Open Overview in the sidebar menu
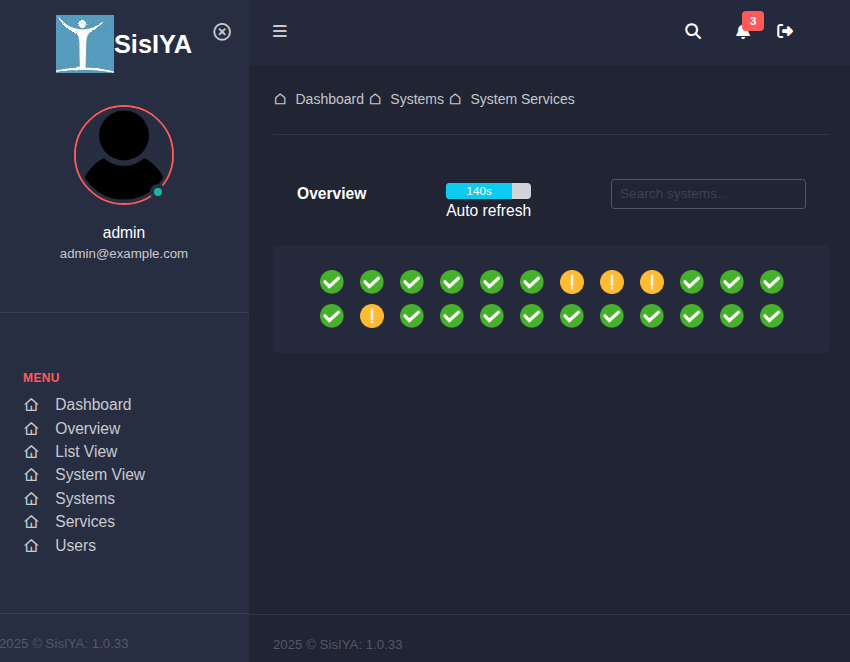Viewport: 850px width, 662px height. point(88,428)
